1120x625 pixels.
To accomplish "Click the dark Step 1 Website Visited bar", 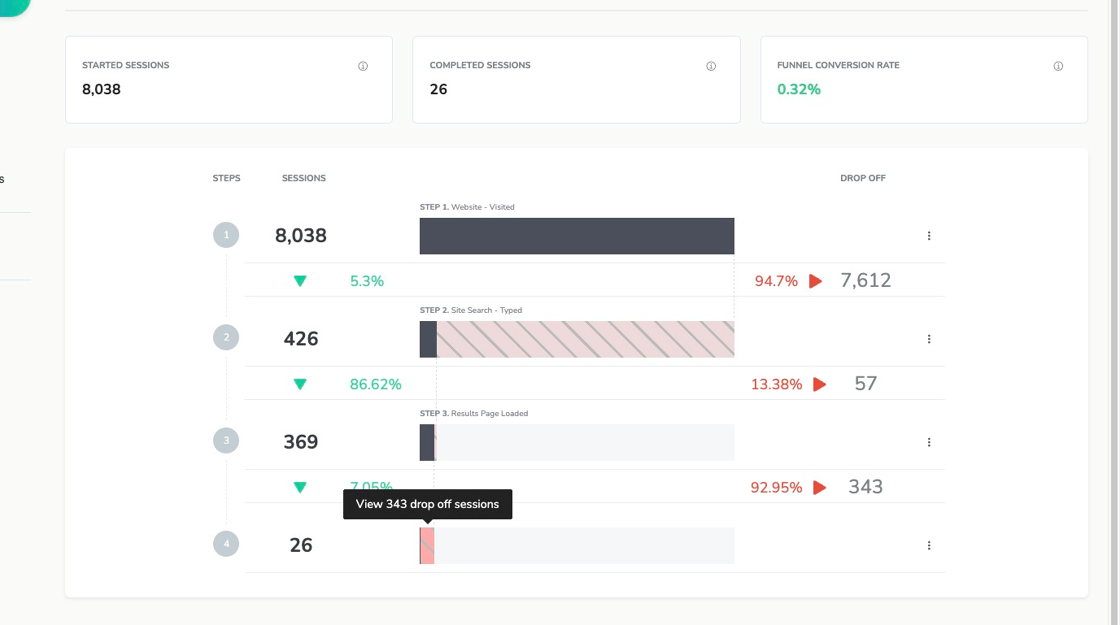I will coord(576,236).
